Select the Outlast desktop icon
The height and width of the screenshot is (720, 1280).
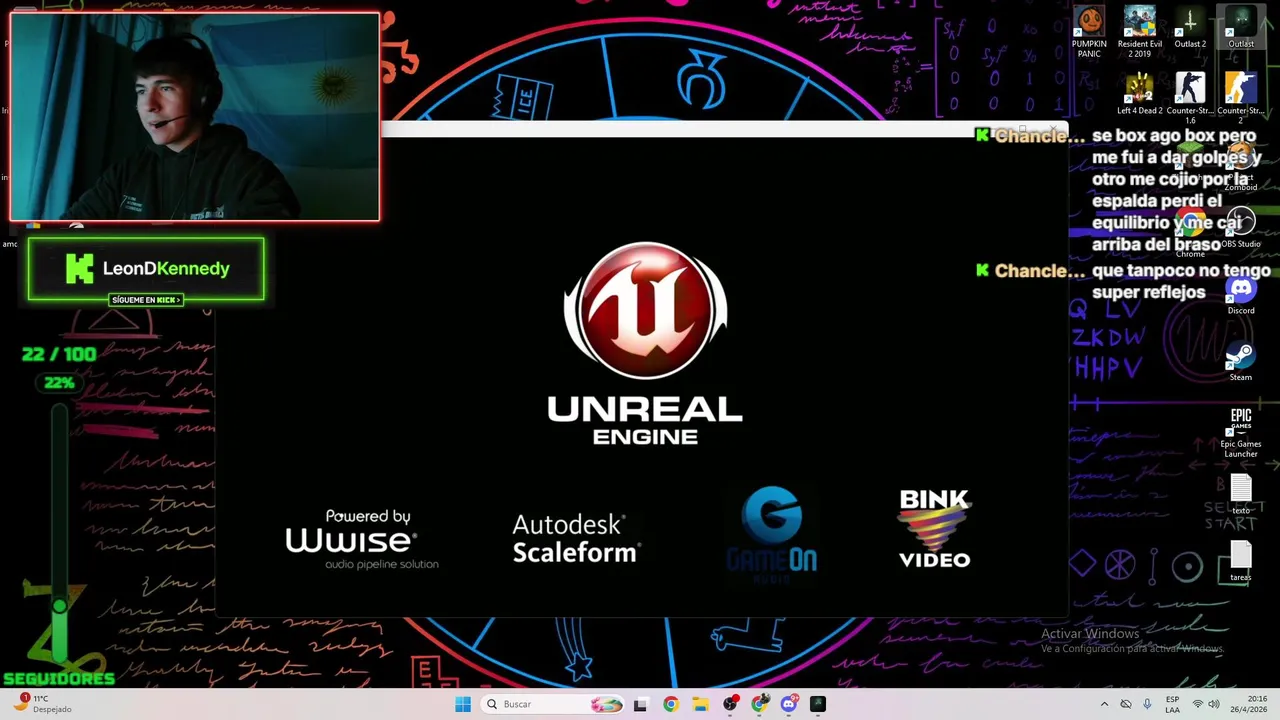pos(1241,27)
